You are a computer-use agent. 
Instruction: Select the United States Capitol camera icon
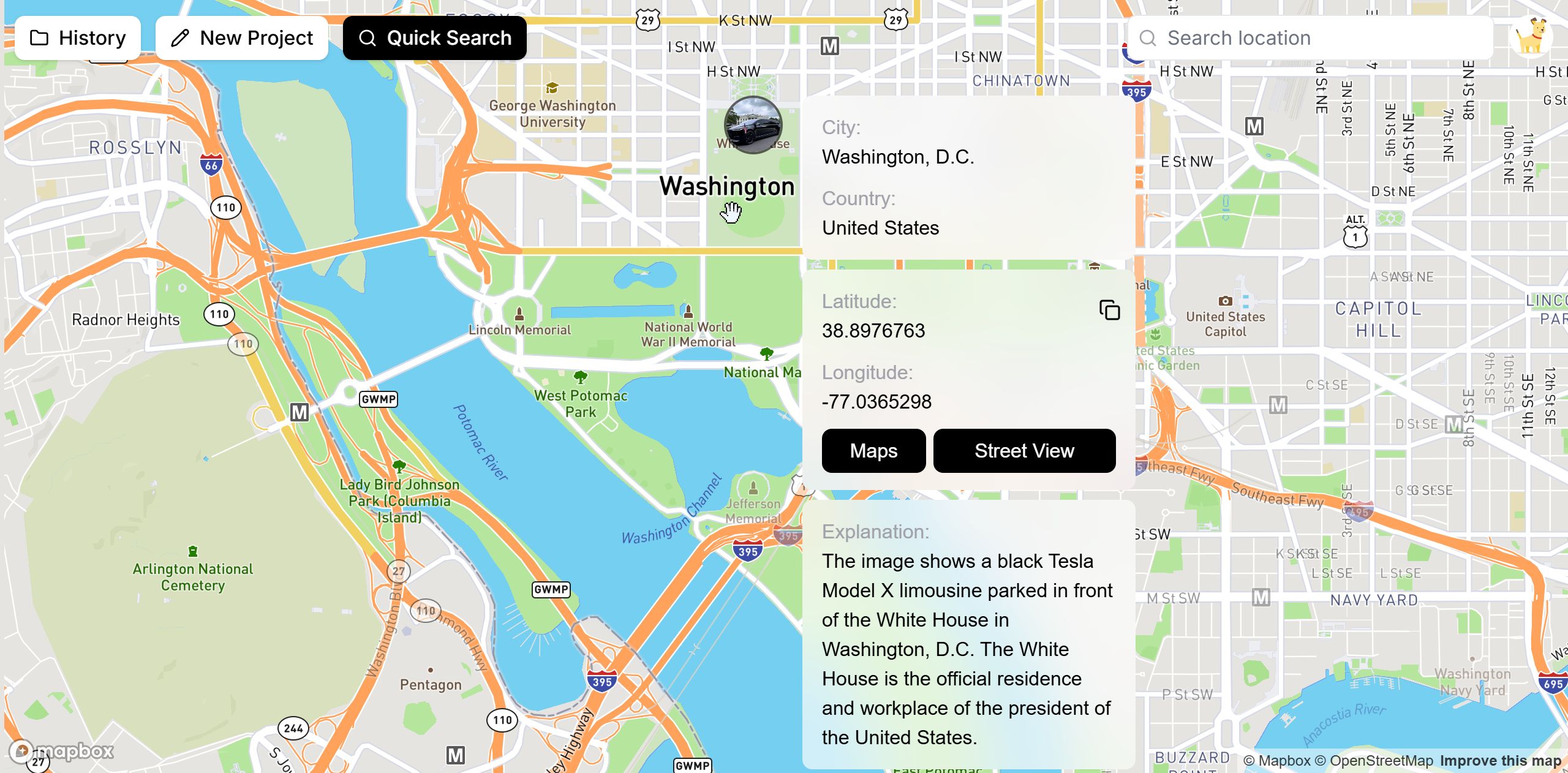click(1225, 301)
